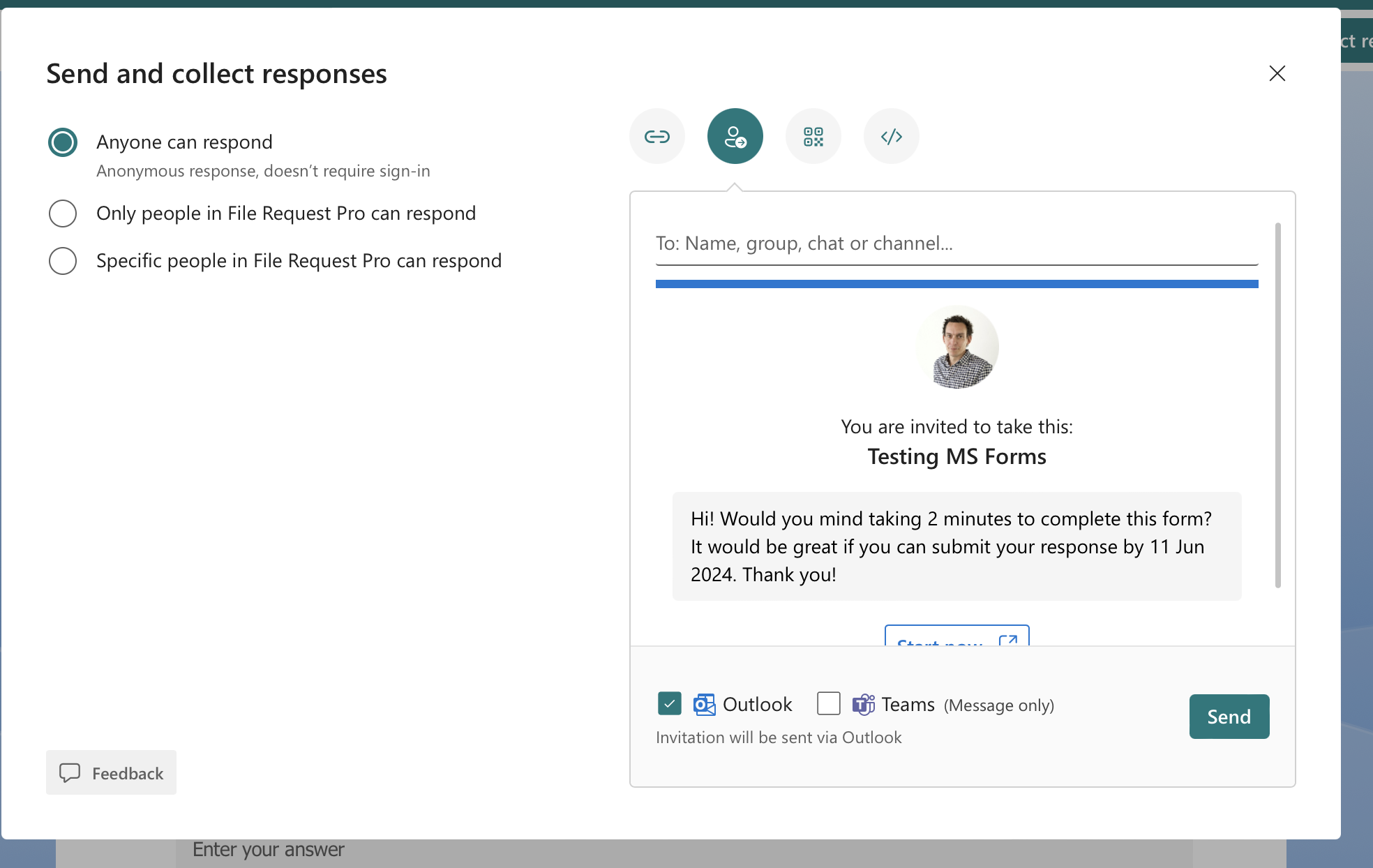The height and width of the screenshot is (868, 1373).
Task: Close the Send and collect responses dialog
Action: click(1277, 73)
